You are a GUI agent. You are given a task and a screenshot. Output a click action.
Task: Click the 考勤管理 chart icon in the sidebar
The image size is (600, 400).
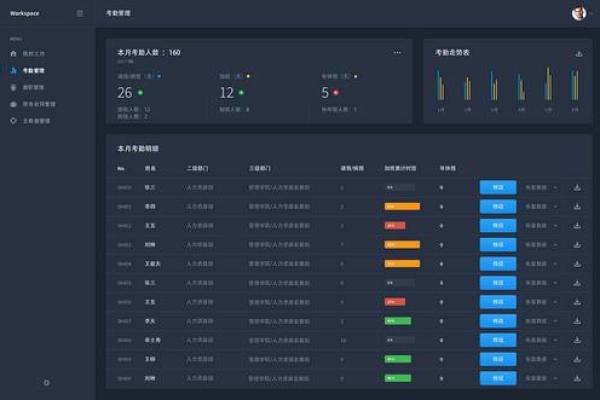(13, 70)
